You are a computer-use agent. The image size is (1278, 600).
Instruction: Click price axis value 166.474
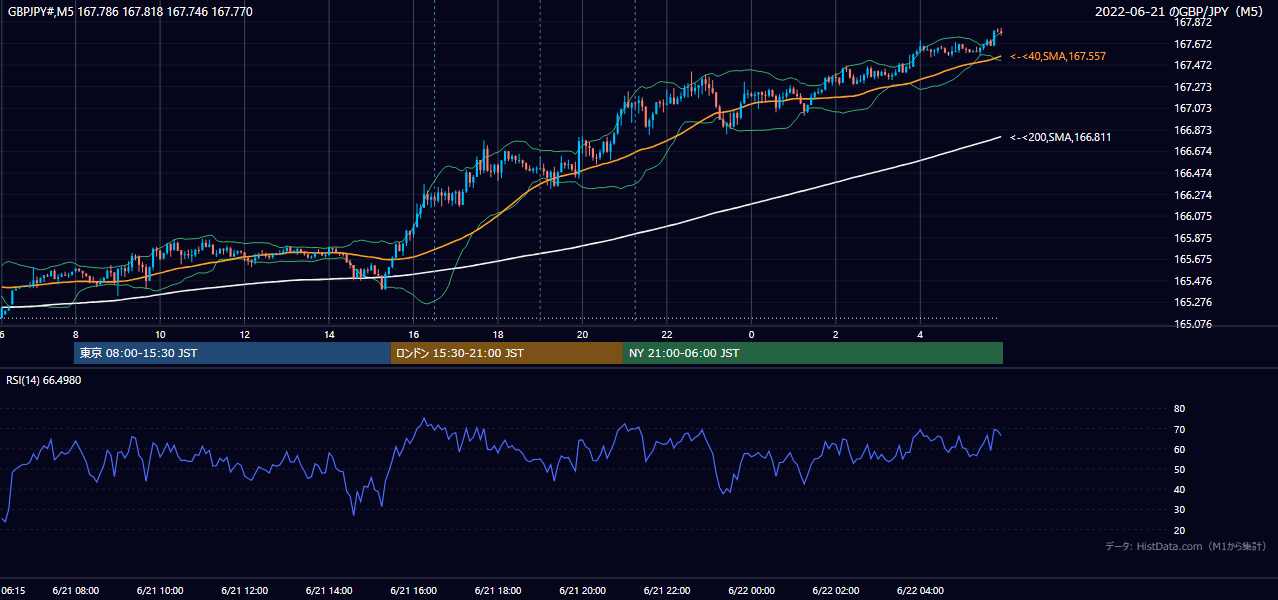pos(1192,173)
